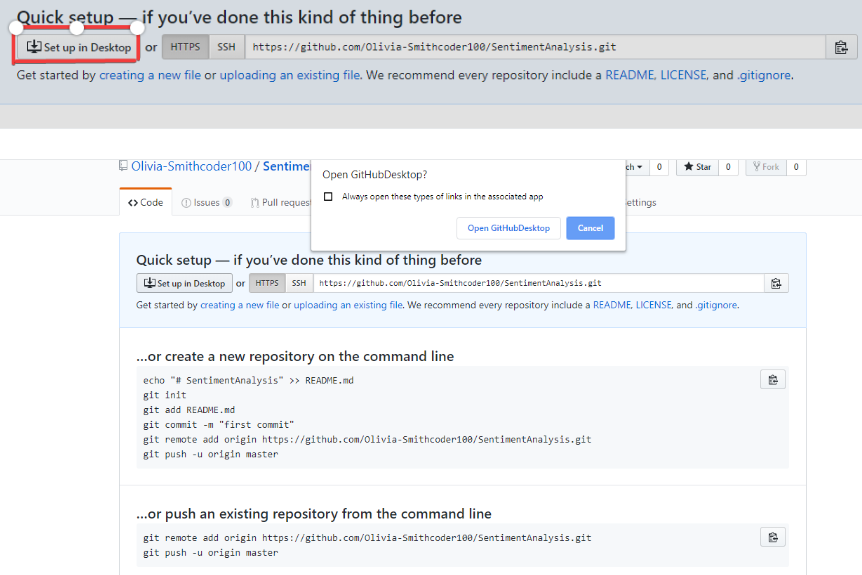Open the SentimentAnalysis repository name link
This screenshot has height=575, width=862.
(x=286, y=166)
